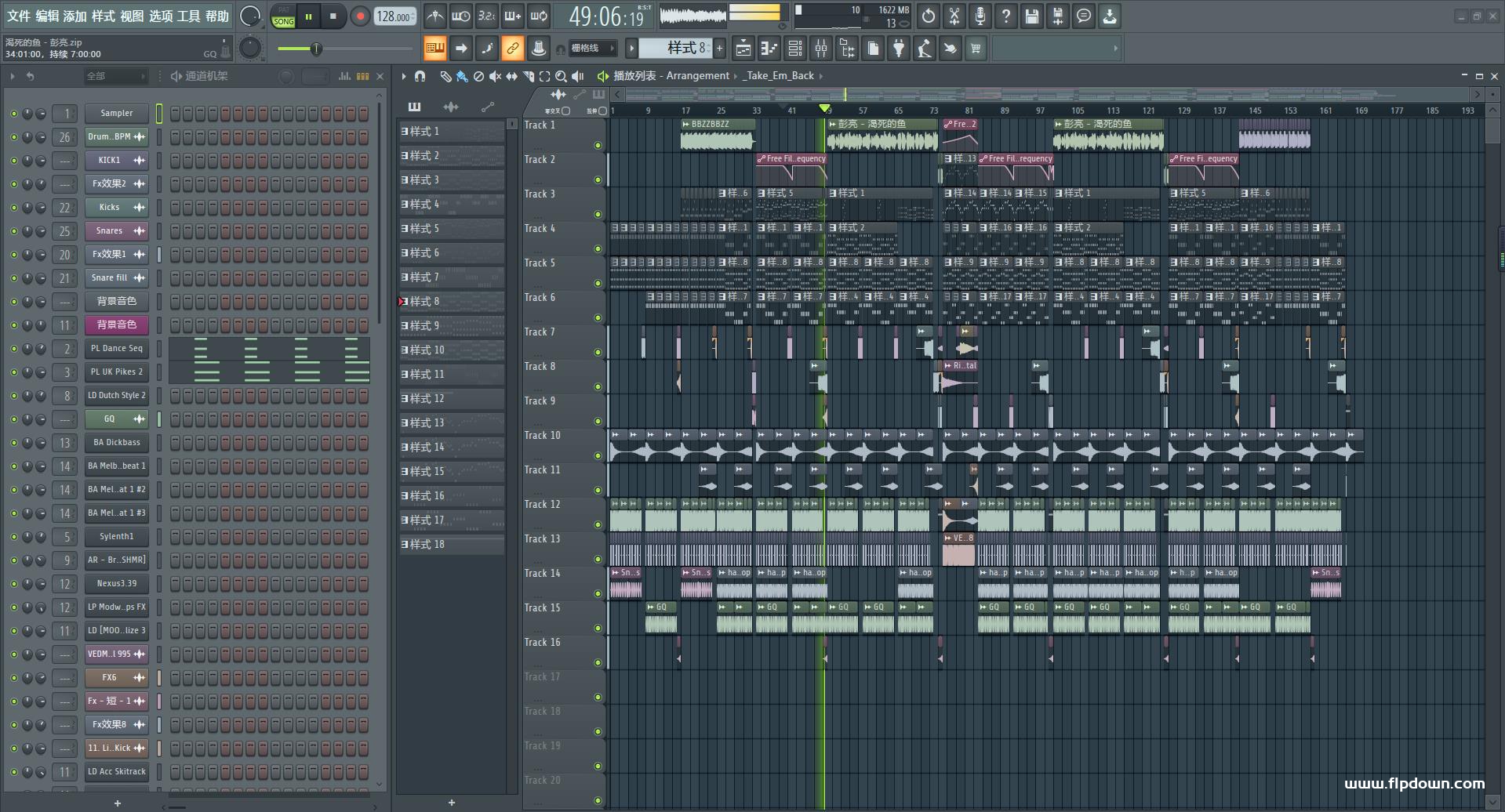Toggle overdub blend recording icon

(512, 16)
